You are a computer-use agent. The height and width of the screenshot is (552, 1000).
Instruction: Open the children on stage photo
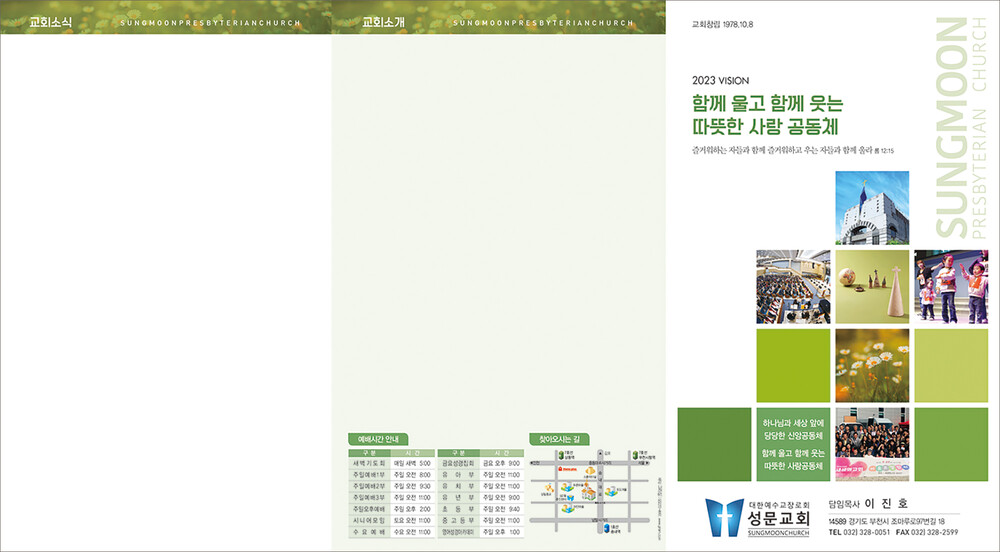point(950,286)
